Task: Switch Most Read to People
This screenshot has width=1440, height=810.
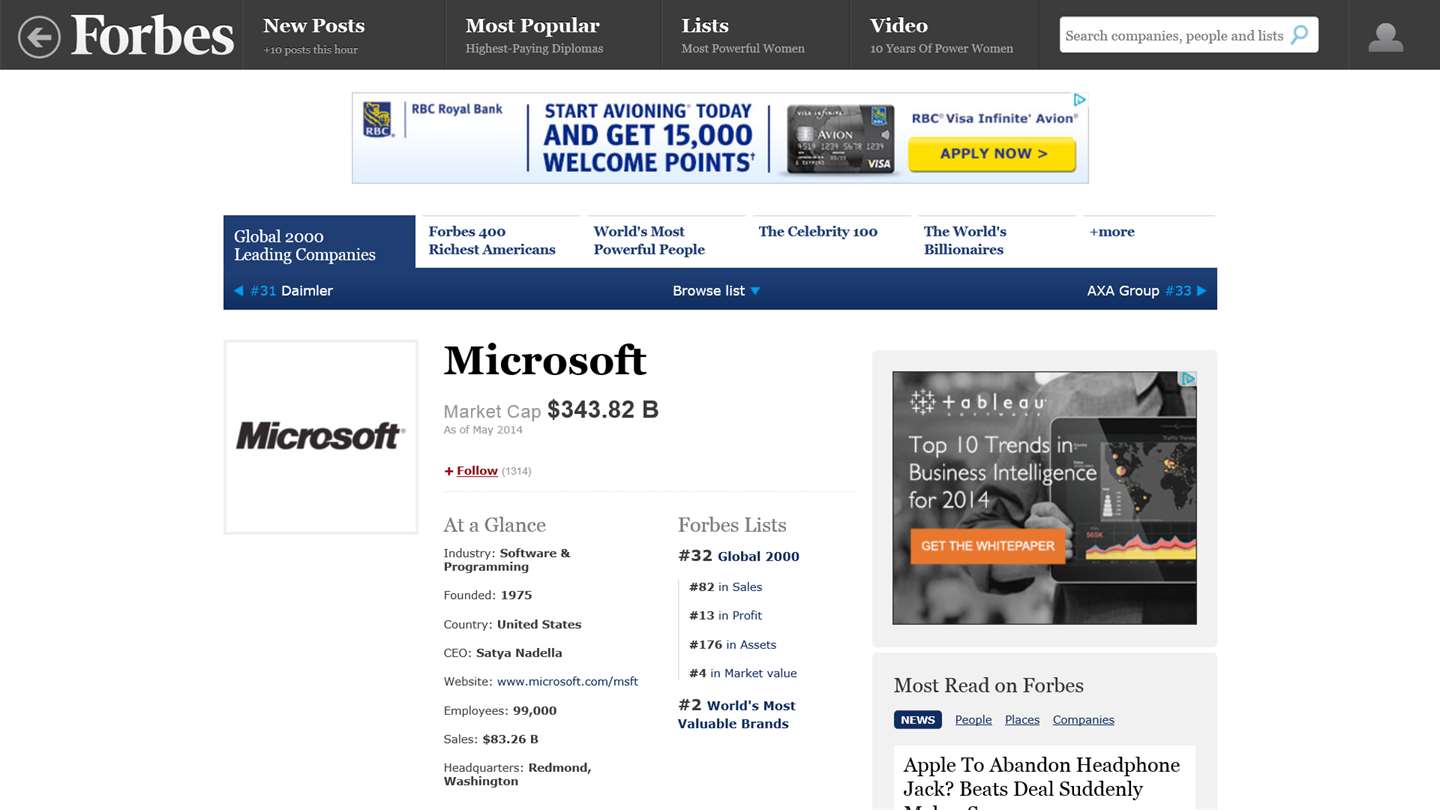Action: coord(973,720)
